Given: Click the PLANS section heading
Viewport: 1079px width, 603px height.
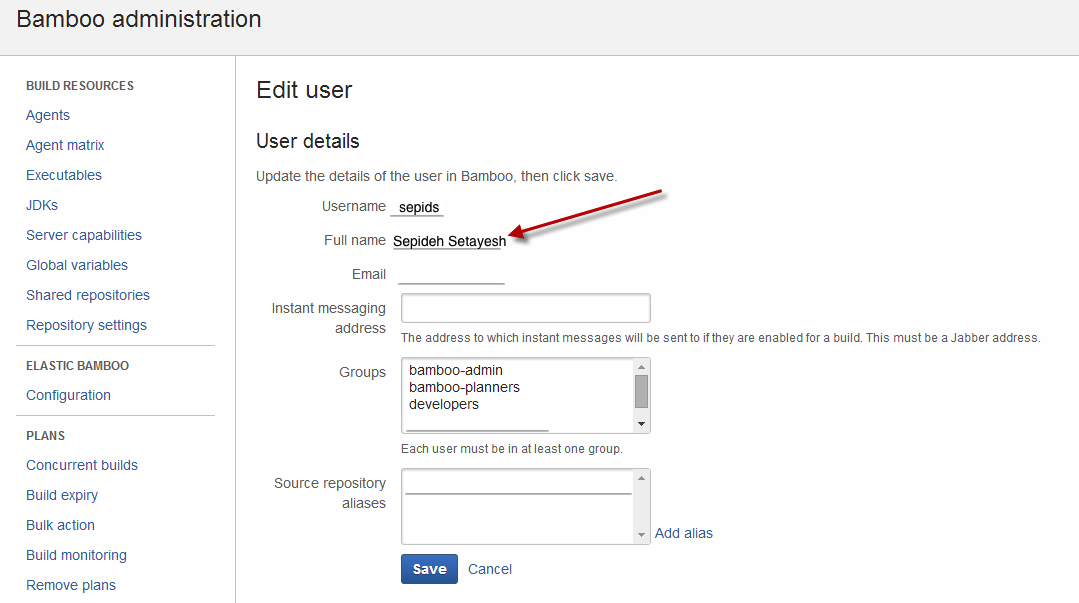Looking at the screenshot, I should click(x=45, y=436).
